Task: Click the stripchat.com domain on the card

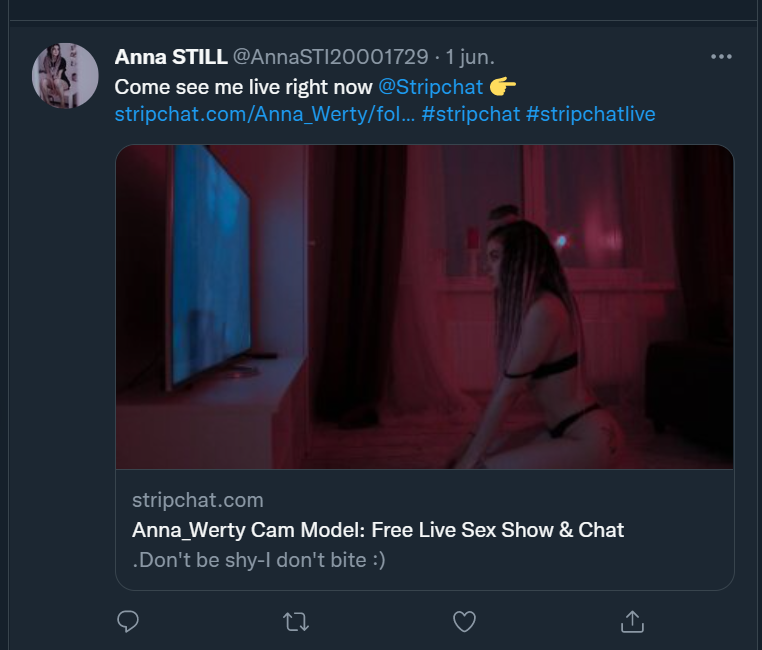Action: pyautogui.click(x=197, y=500)
